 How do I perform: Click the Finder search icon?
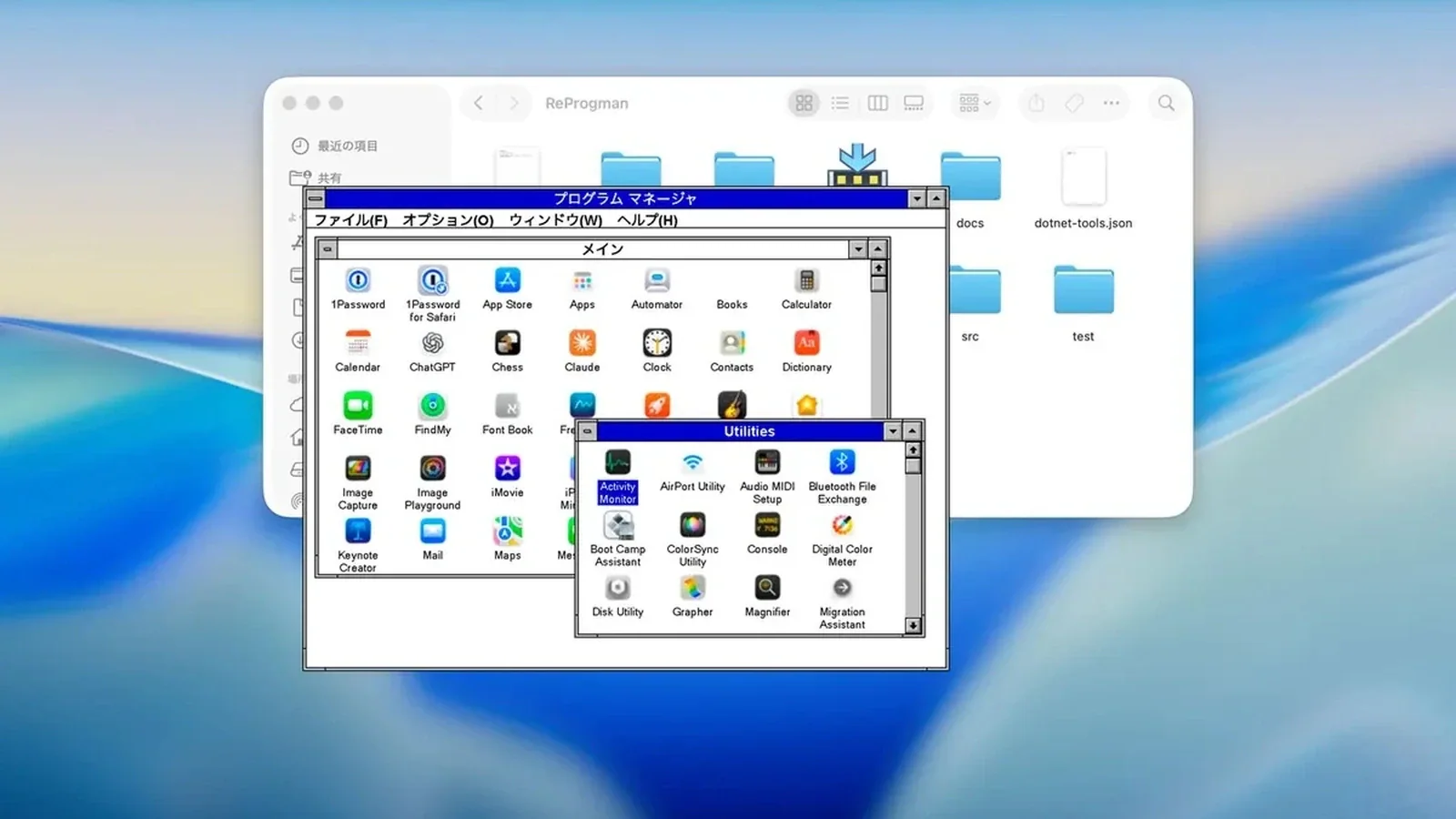tap(1166, 103)
